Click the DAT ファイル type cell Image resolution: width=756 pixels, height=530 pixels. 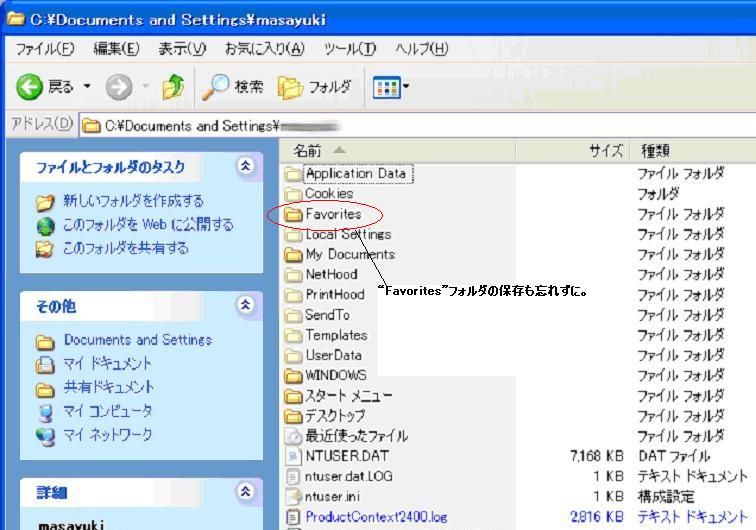coord(674,456)
